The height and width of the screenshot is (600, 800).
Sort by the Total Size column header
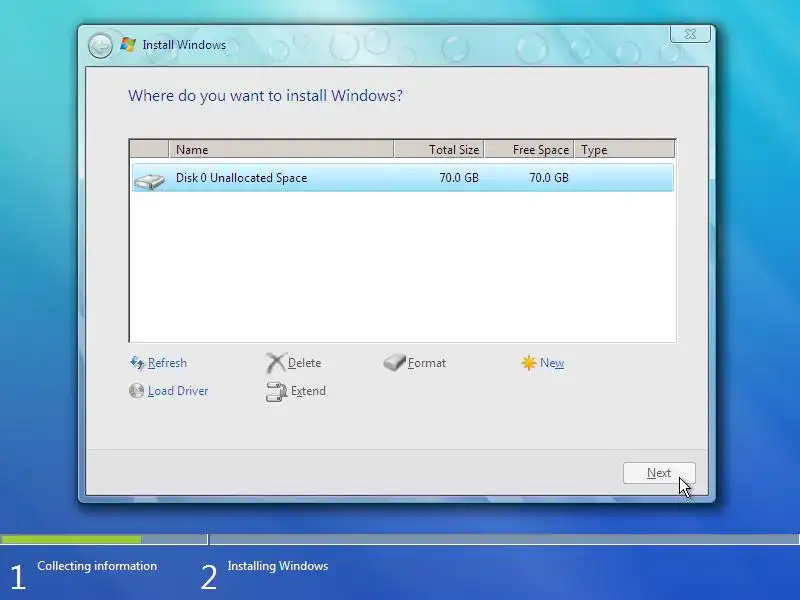[x=439, y=149]
